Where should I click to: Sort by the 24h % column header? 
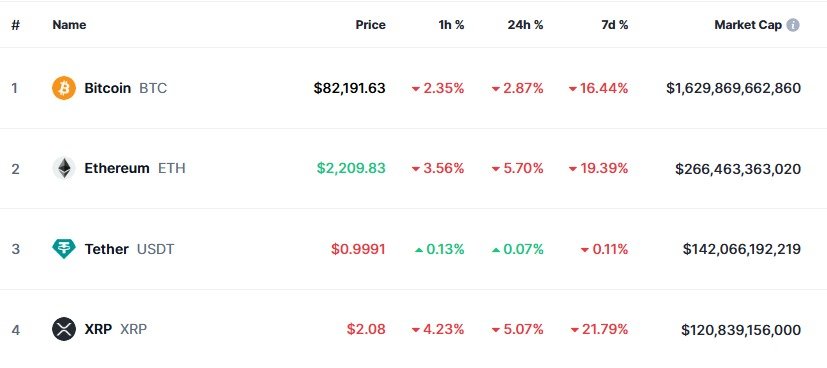(x=525, y=25)
